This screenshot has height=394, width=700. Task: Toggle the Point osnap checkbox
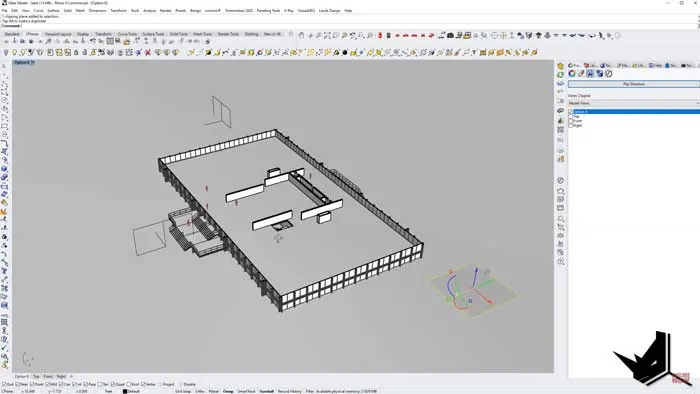pos(32,384)
